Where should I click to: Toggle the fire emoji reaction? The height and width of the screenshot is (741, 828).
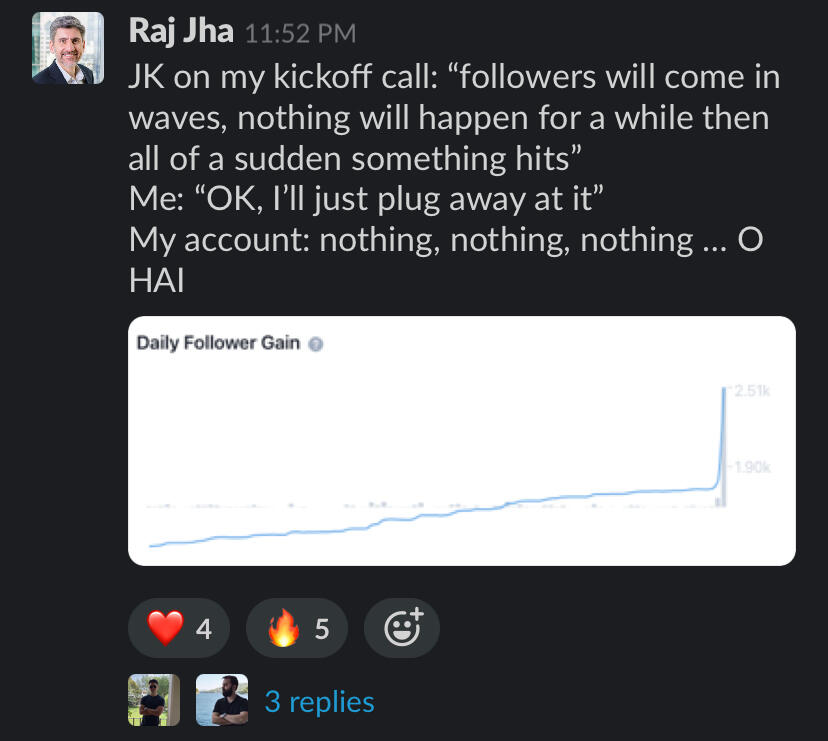coord(297,628)
